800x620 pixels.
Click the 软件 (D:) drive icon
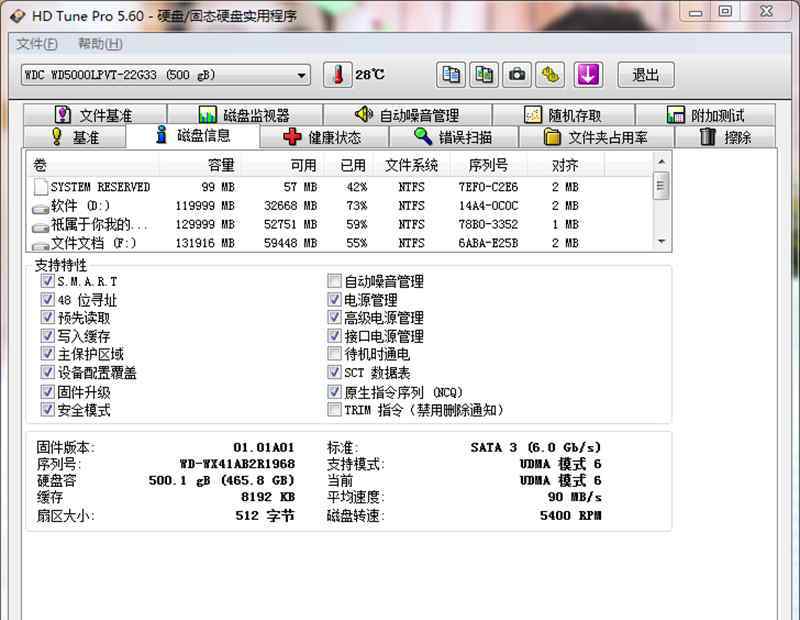(x=40, y=208)
